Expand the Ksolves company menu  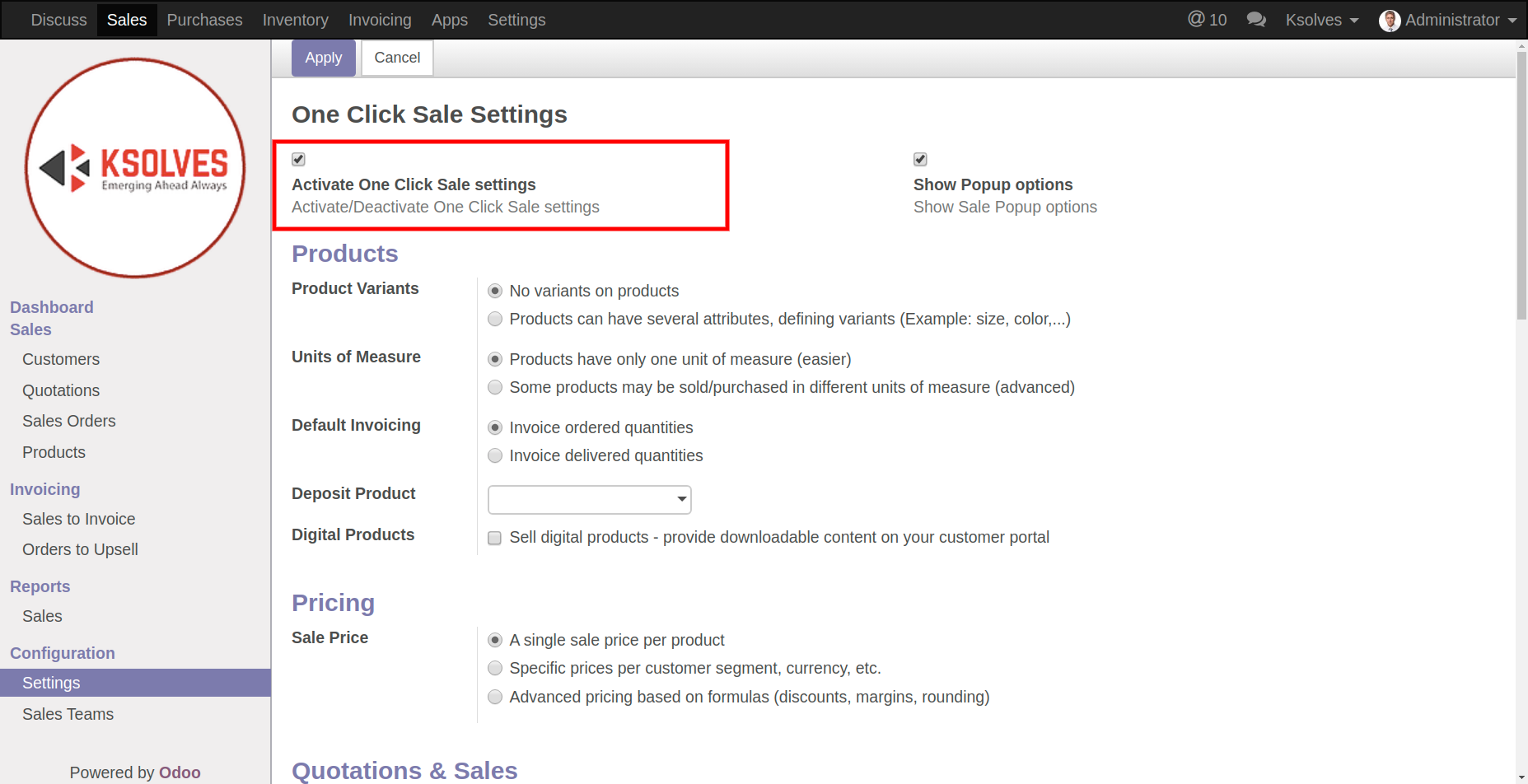(1321, 20)
